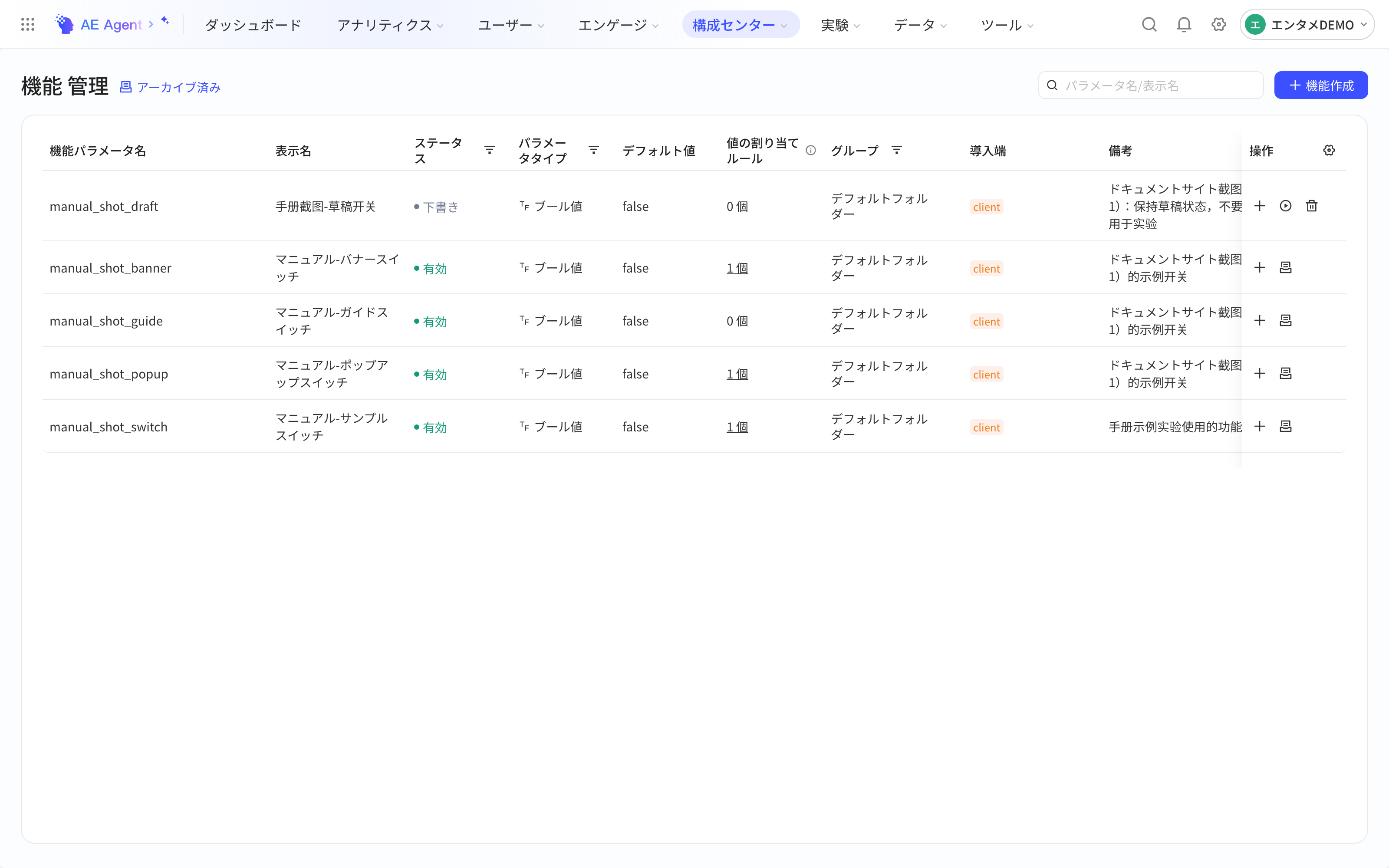Expand データ menu
1389x868 pixels.
(920, 25)
